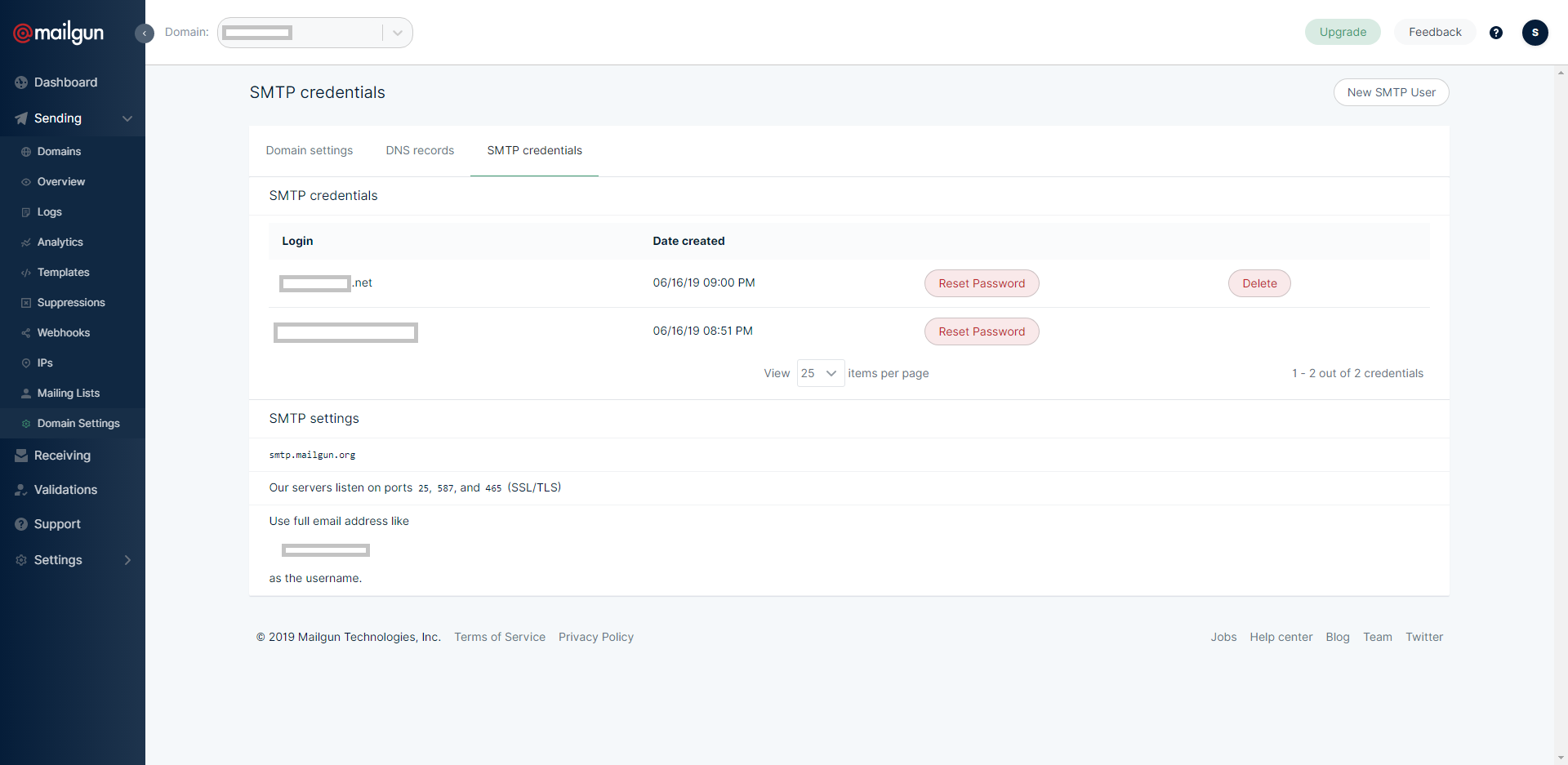Open Domains in the sidebar
The height and width of the screenshot is (765, 1568).
coord(59,152)
